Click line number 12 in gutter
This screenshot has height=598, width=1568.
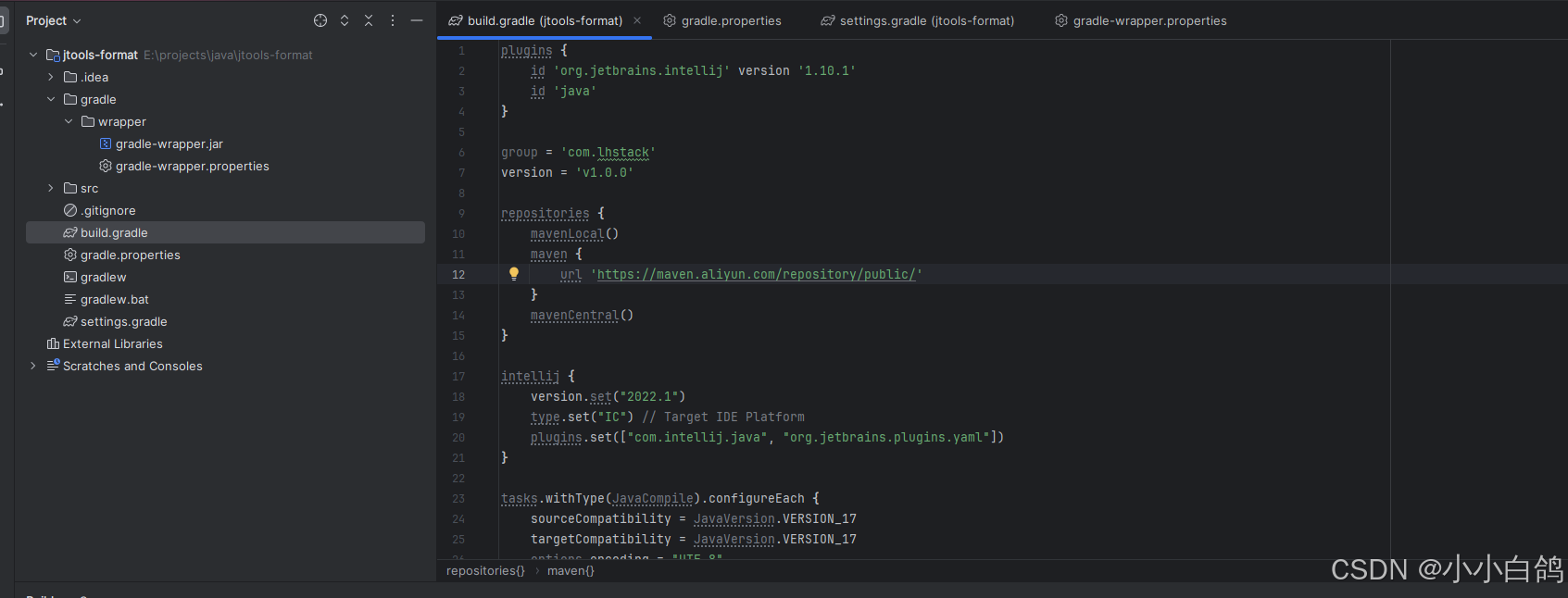458,274
